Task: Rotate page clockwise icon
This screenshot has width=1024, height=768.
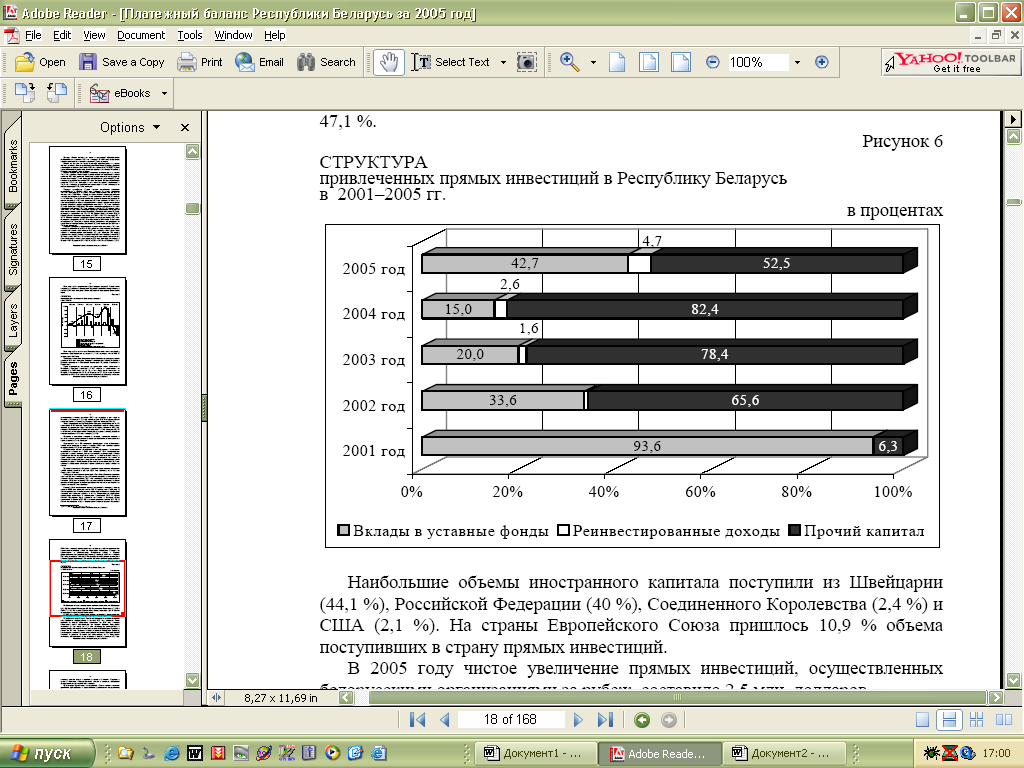Action: (x=25, y=93)
